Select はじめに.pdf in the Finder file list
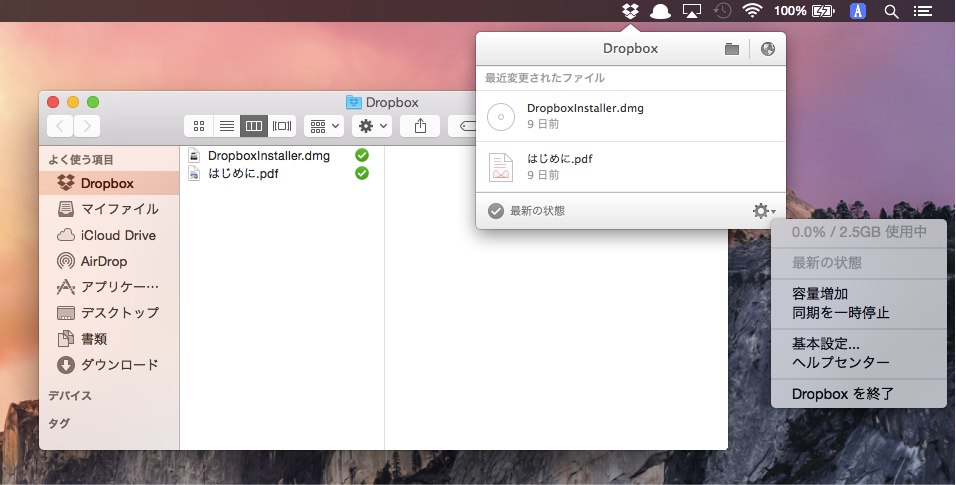Viewport: 956px width, 485px height. click(243, 174)
